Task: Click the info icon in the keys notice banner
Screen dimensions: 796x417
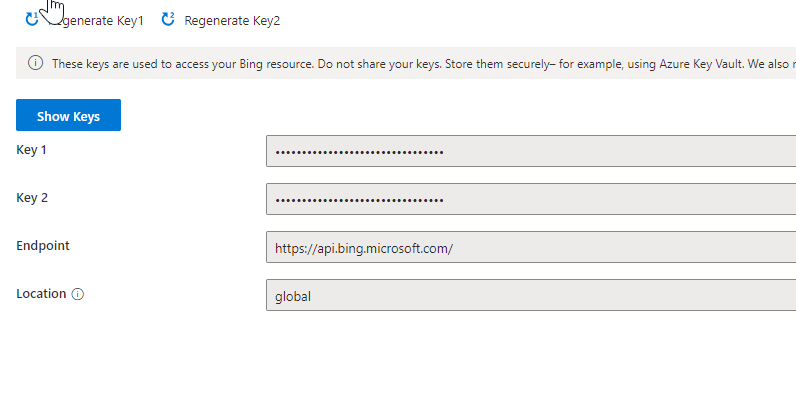Action: (36, 63)
